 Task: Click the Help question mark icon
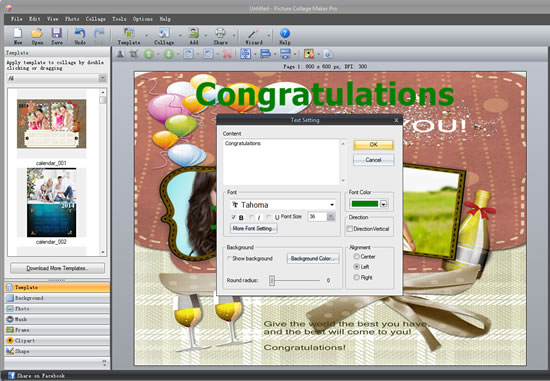point(285,33)
